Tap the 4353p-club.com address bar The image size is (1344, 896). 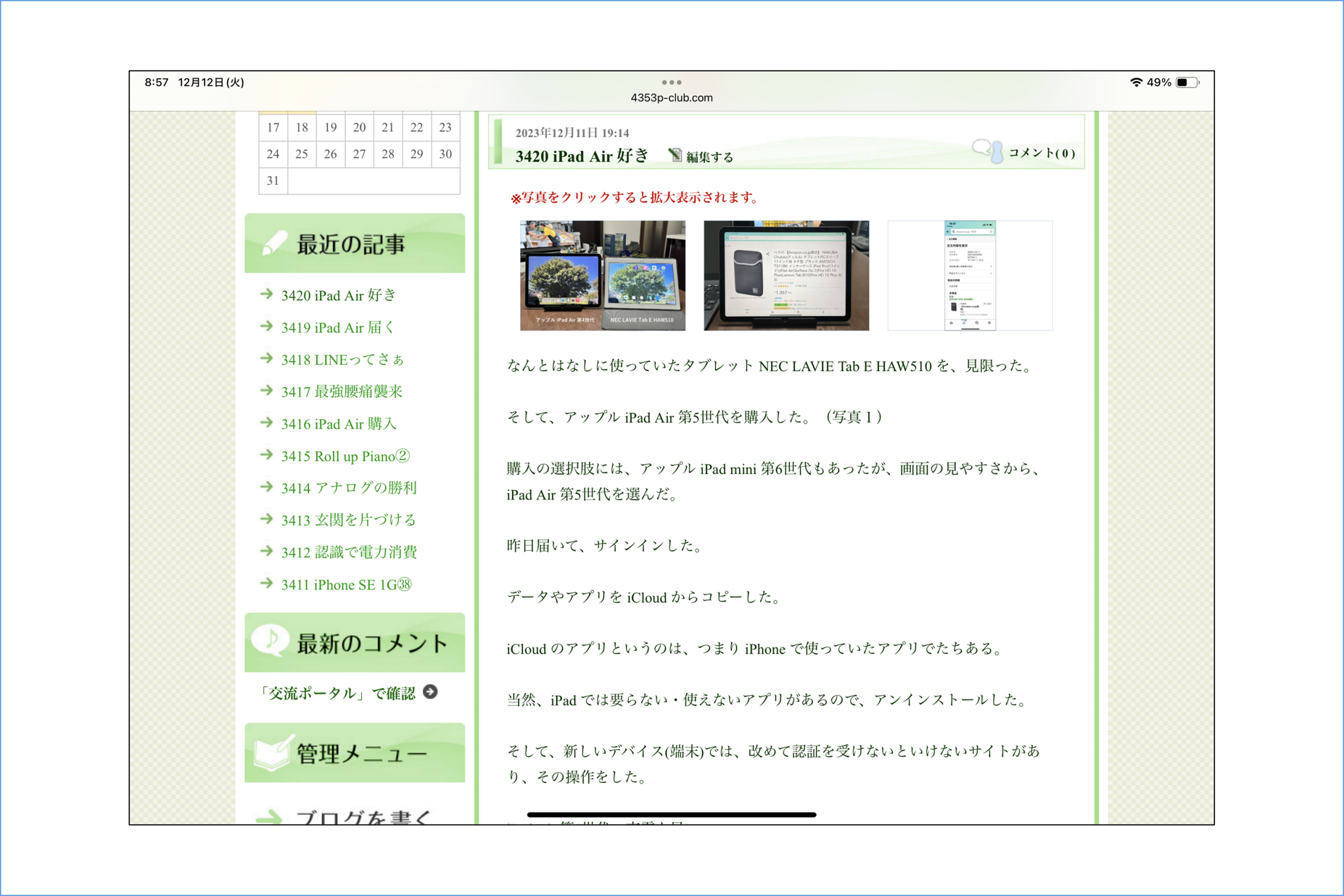(x=672, y=98)
